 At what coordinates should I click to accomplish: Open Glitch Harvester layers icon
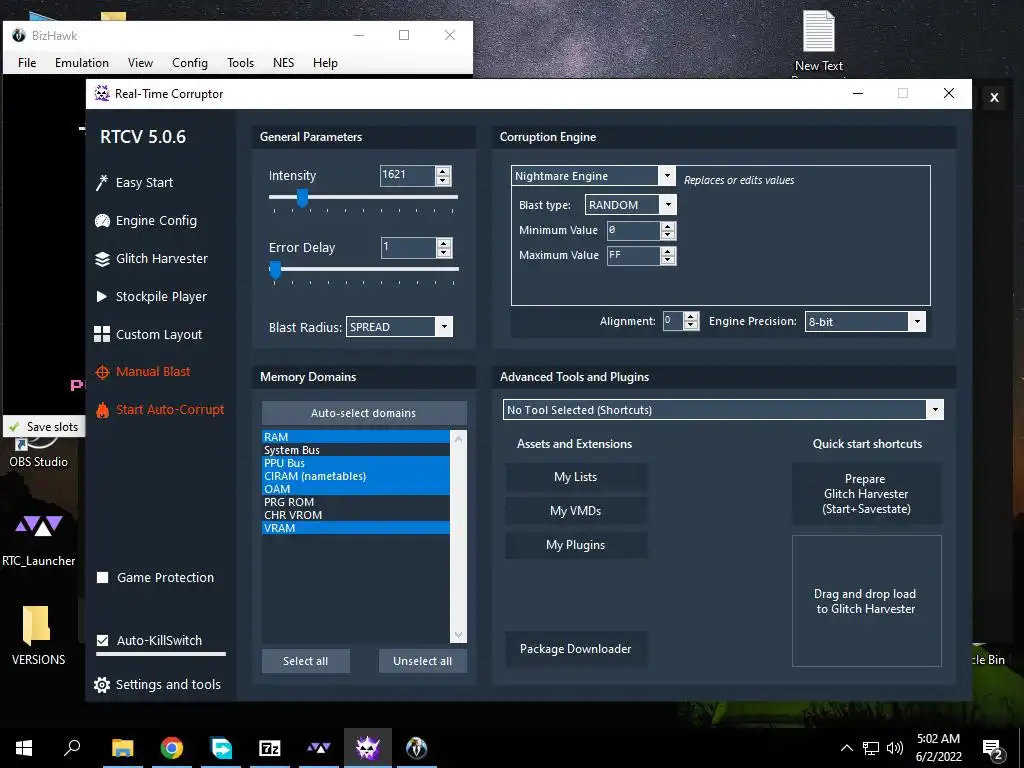click(102, 259)
